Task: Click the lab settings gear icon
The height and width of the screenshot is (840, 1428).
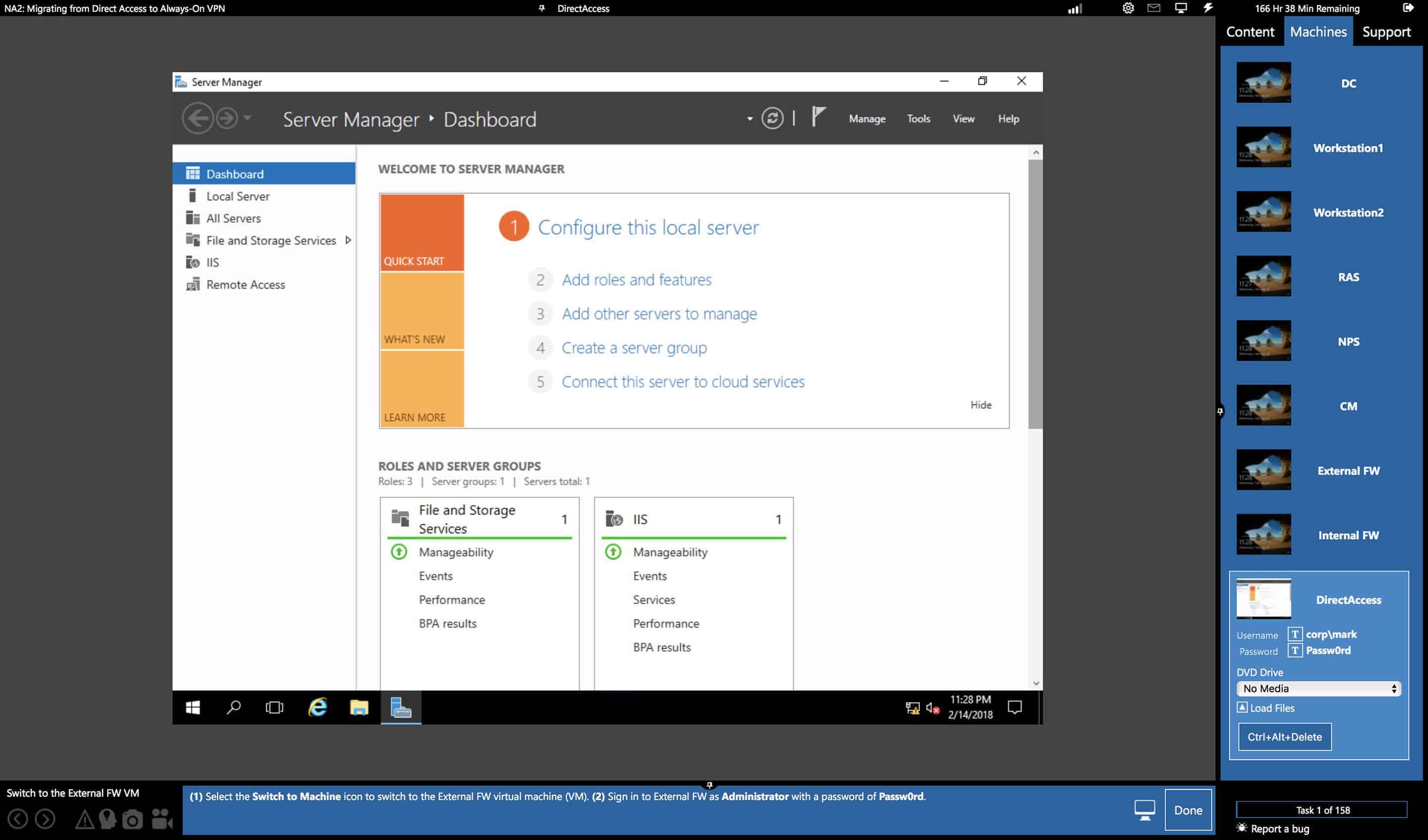Action: coord(1128,8)
